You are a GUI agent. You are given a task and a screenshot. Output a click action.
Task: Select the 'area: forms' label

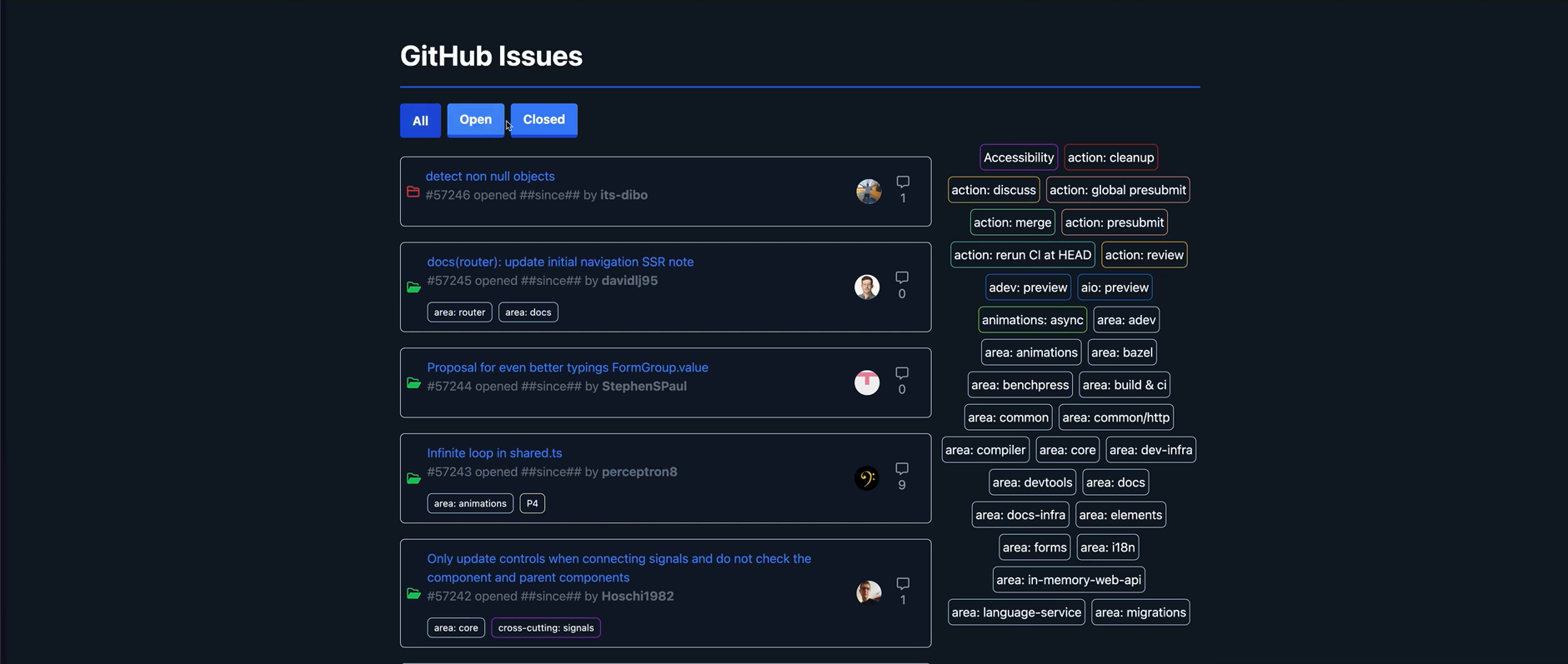click(1034, 547)
